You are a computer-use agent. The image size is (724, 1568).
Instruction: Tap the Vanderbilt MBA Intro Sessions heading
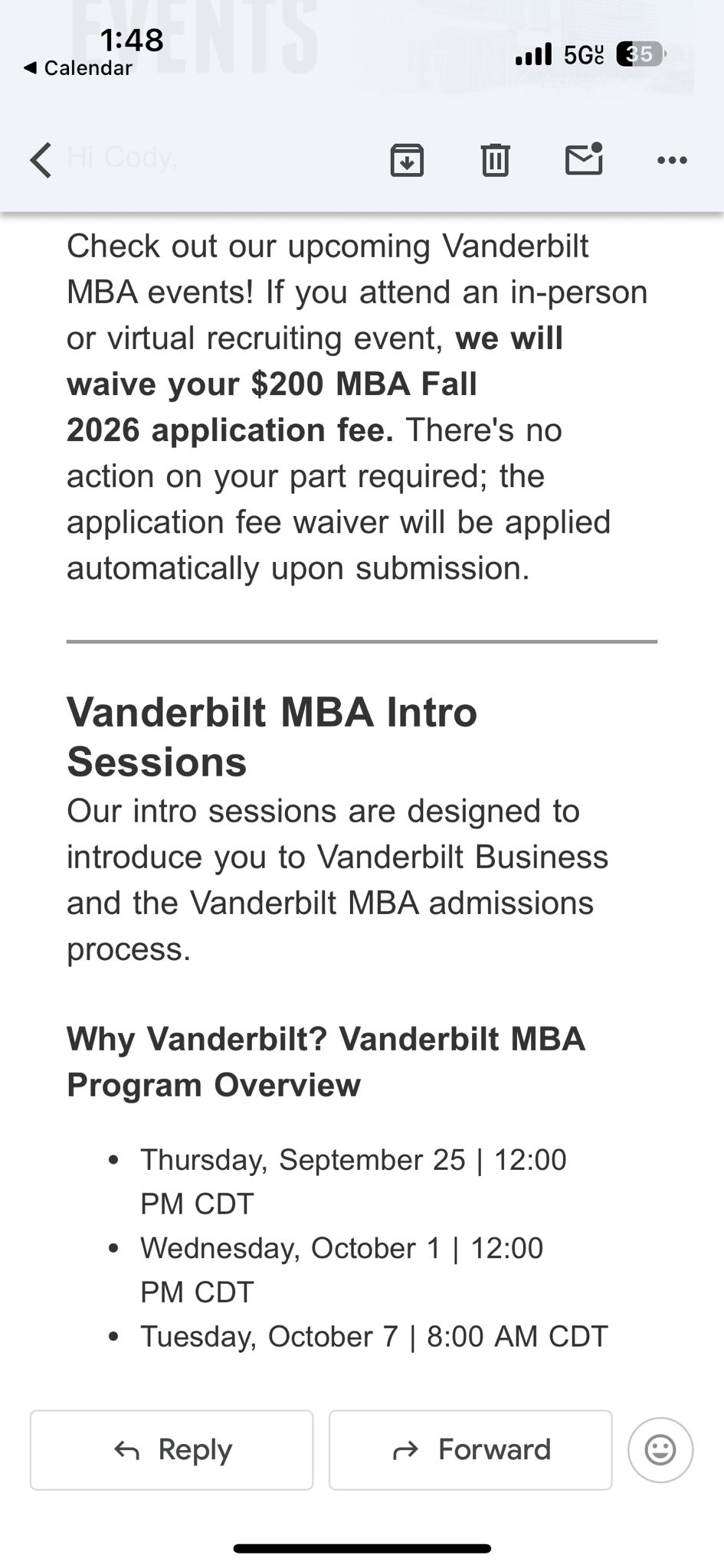[x=272, y=737]
